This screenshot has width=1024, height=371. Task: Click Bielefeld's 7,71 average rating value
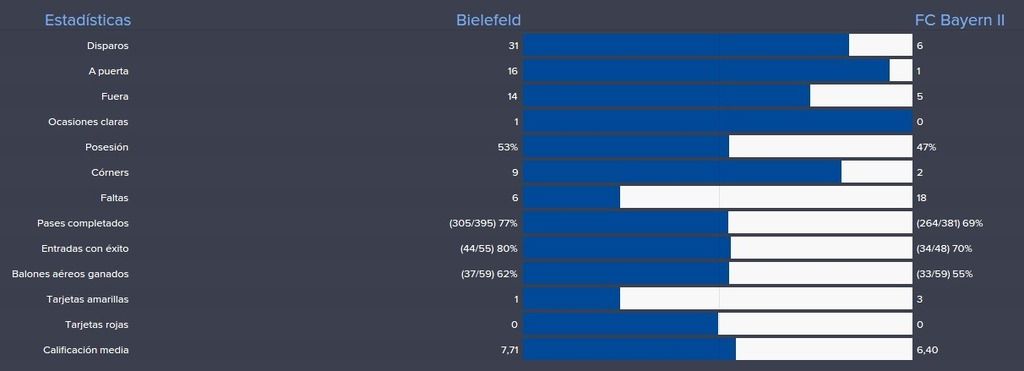click(509, 350)
